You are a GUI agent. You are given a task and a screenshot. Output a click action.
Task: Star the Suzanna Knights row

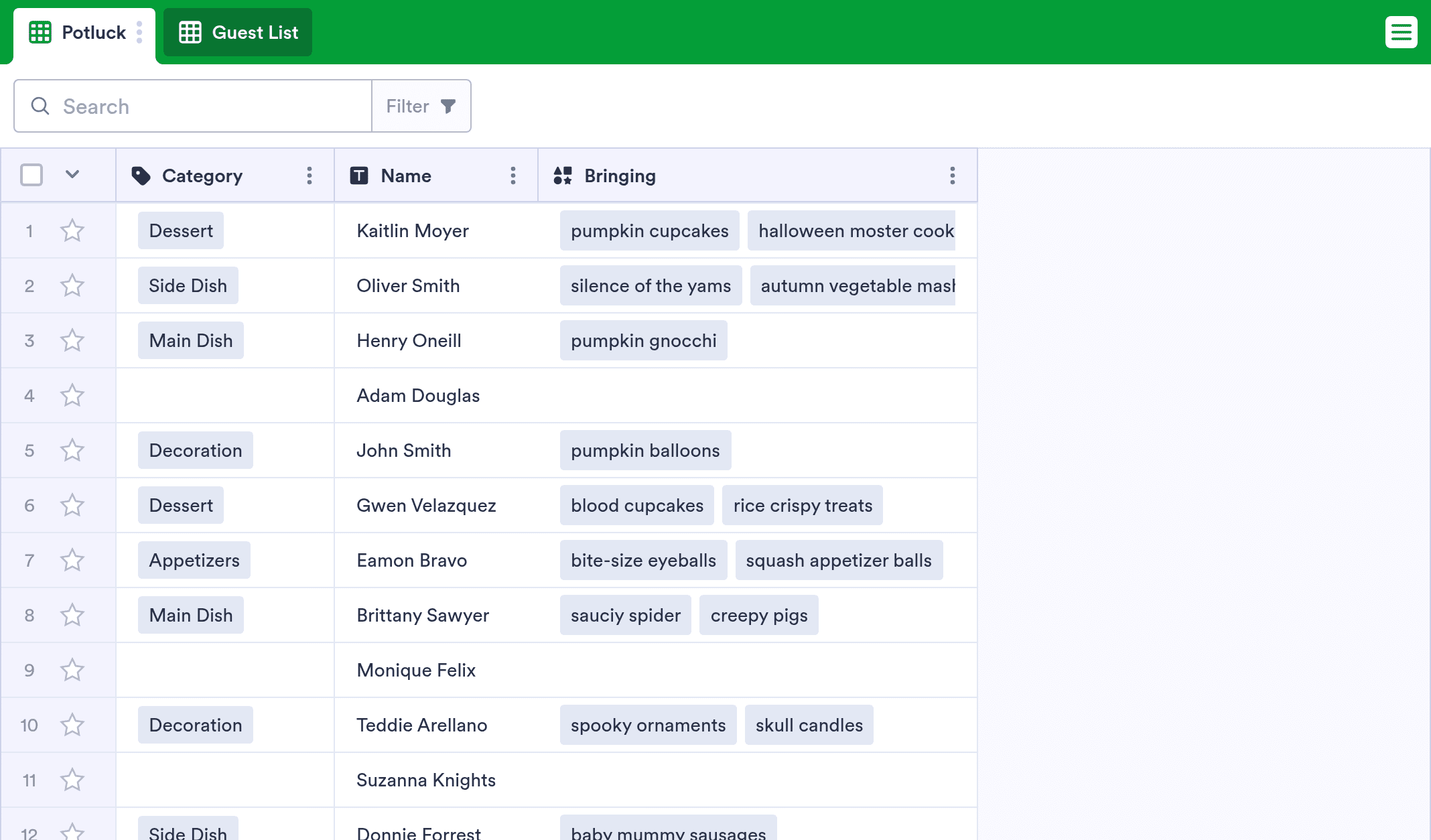72,780
